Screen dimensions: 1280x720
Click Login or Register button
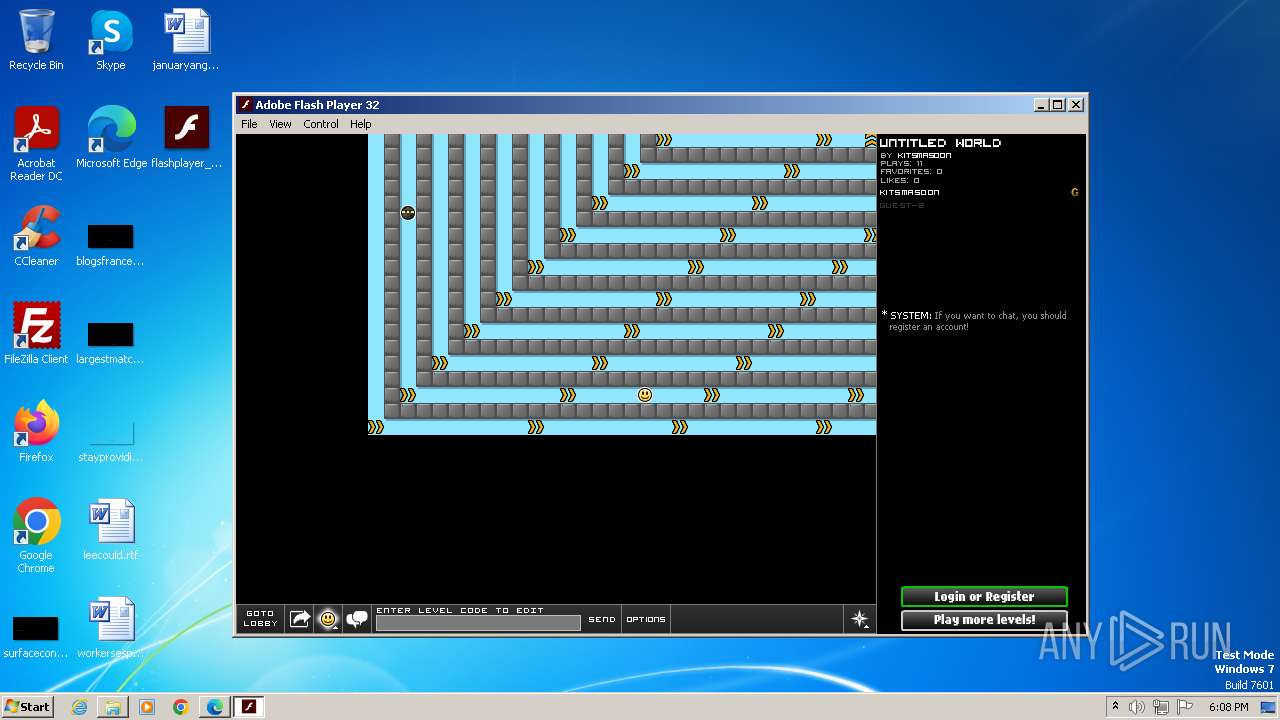[x=984, y=596]
